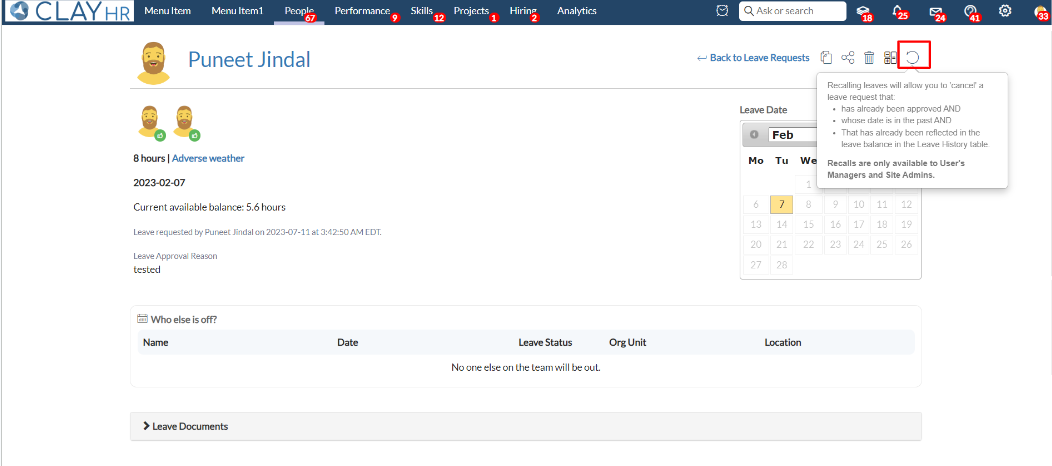Open the user profile avatar menu
The width and height of the screenshot is (1052, 466).
point(1041,11)
